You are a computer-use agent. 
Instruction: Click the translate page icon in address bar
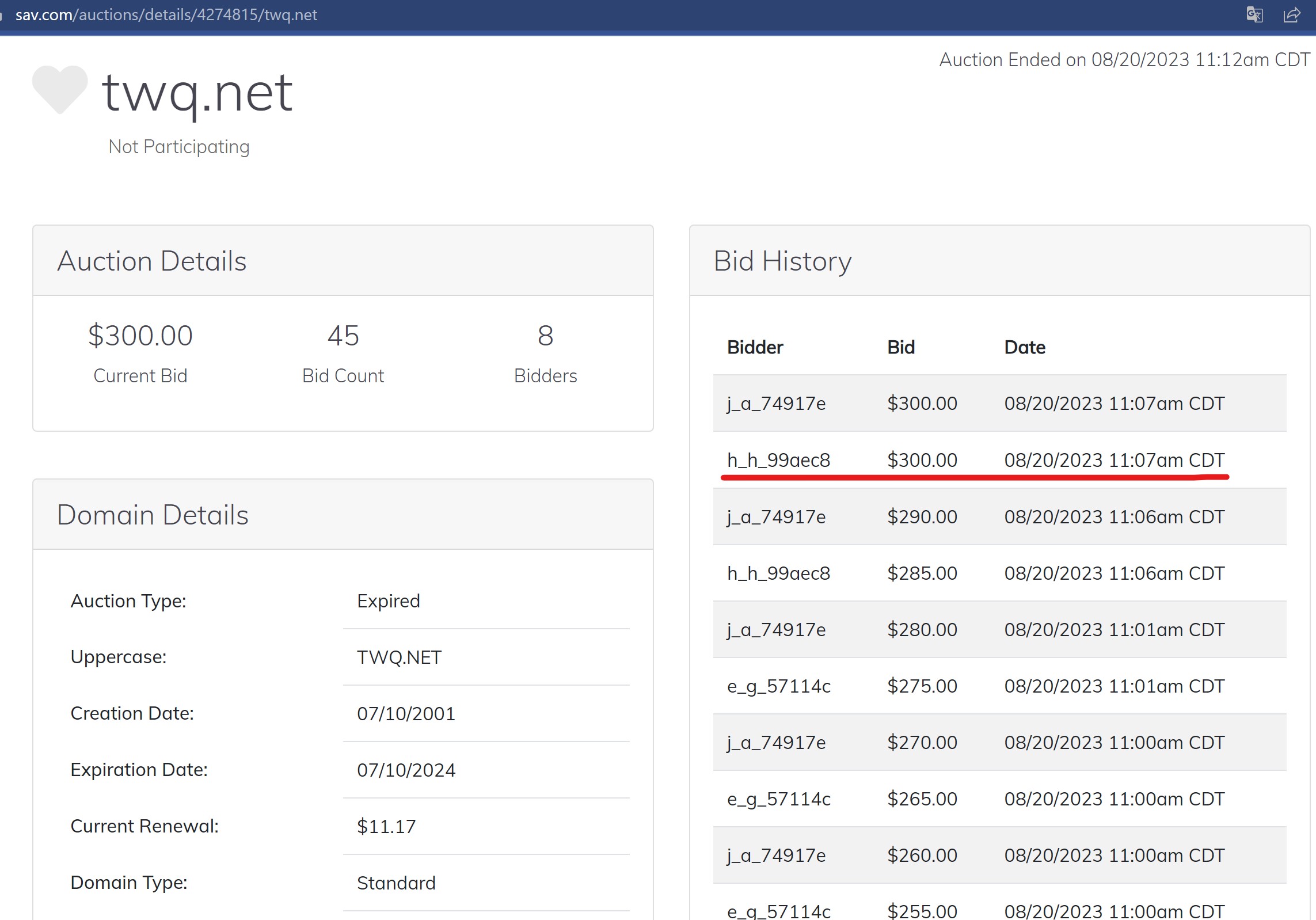pyautogui.click(x=1254, y=14)
